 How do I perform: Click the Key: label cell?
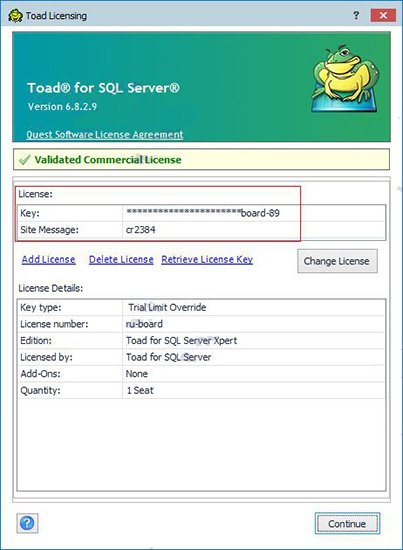click(x=70, y=213)
